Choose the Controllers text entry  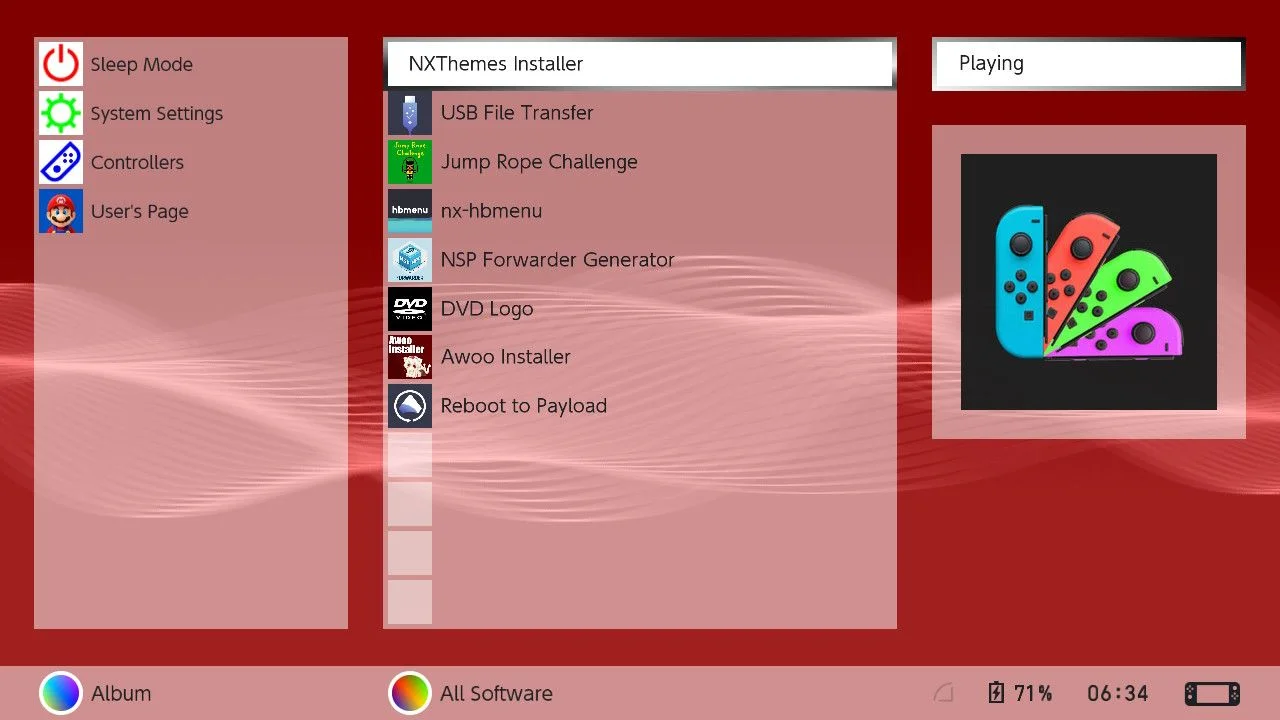pyautogui.click(x=137, y=162)
